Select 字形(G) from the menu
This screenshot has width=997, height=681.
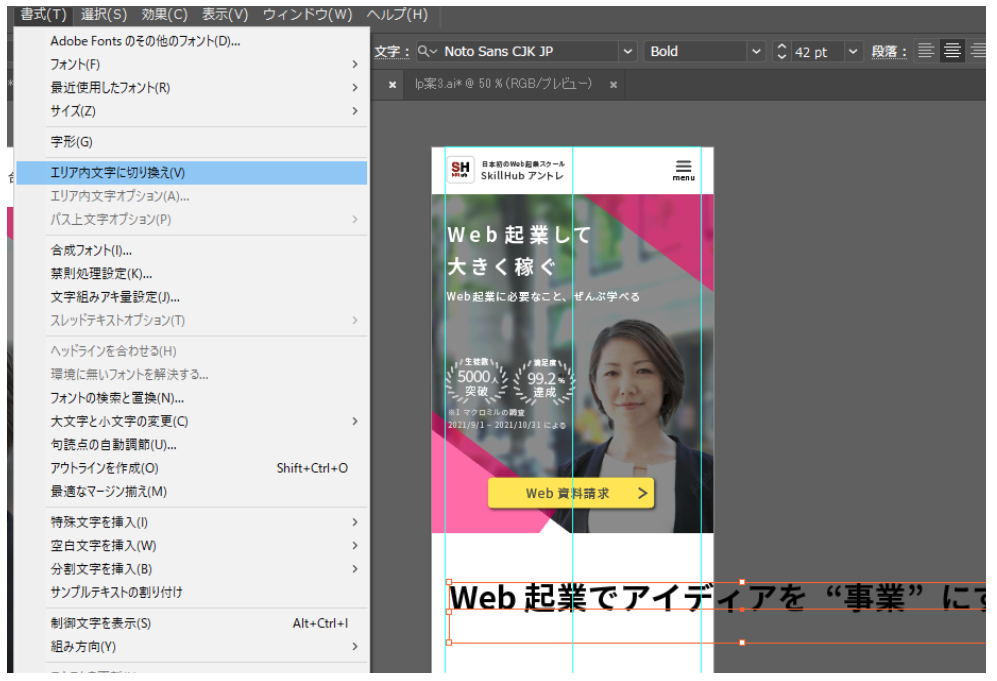[x=191, y=142]
